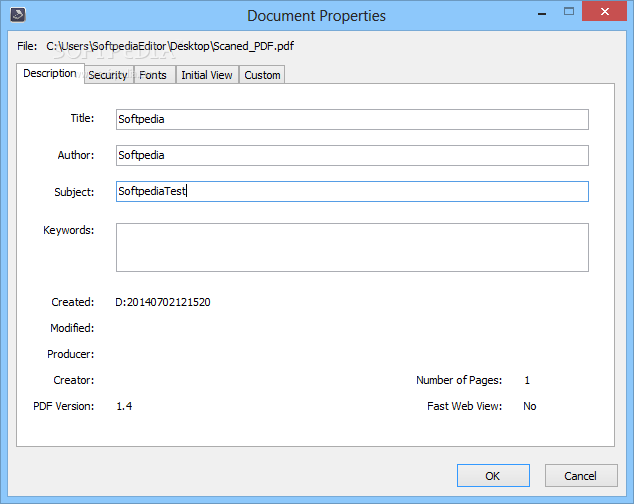Open the Custom tab
Screen dimensions: 634x504
point(262,75)
